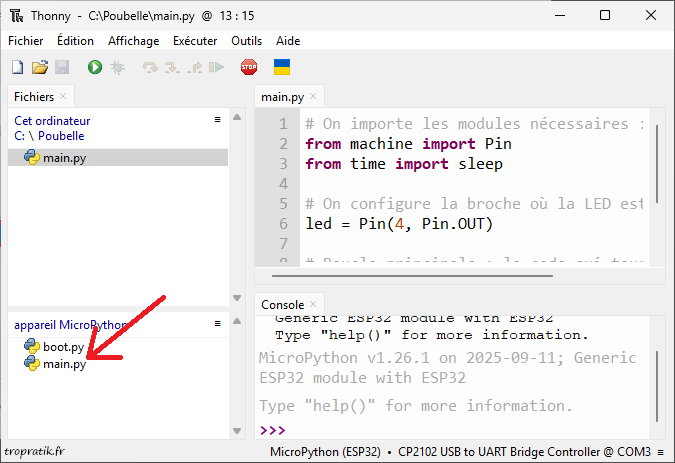Open the Exécuter menu
Screen dimensions: 675x463
195,41
